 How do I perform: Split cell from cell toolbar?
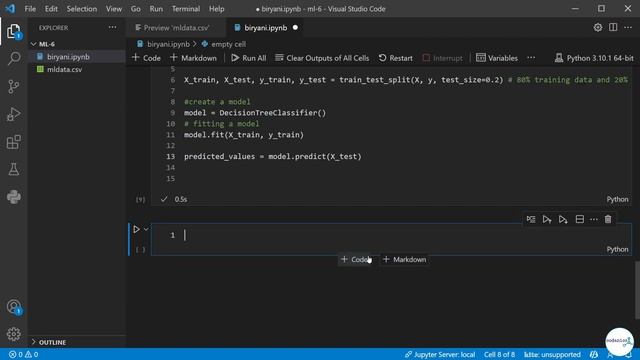(x=579, y=219)
